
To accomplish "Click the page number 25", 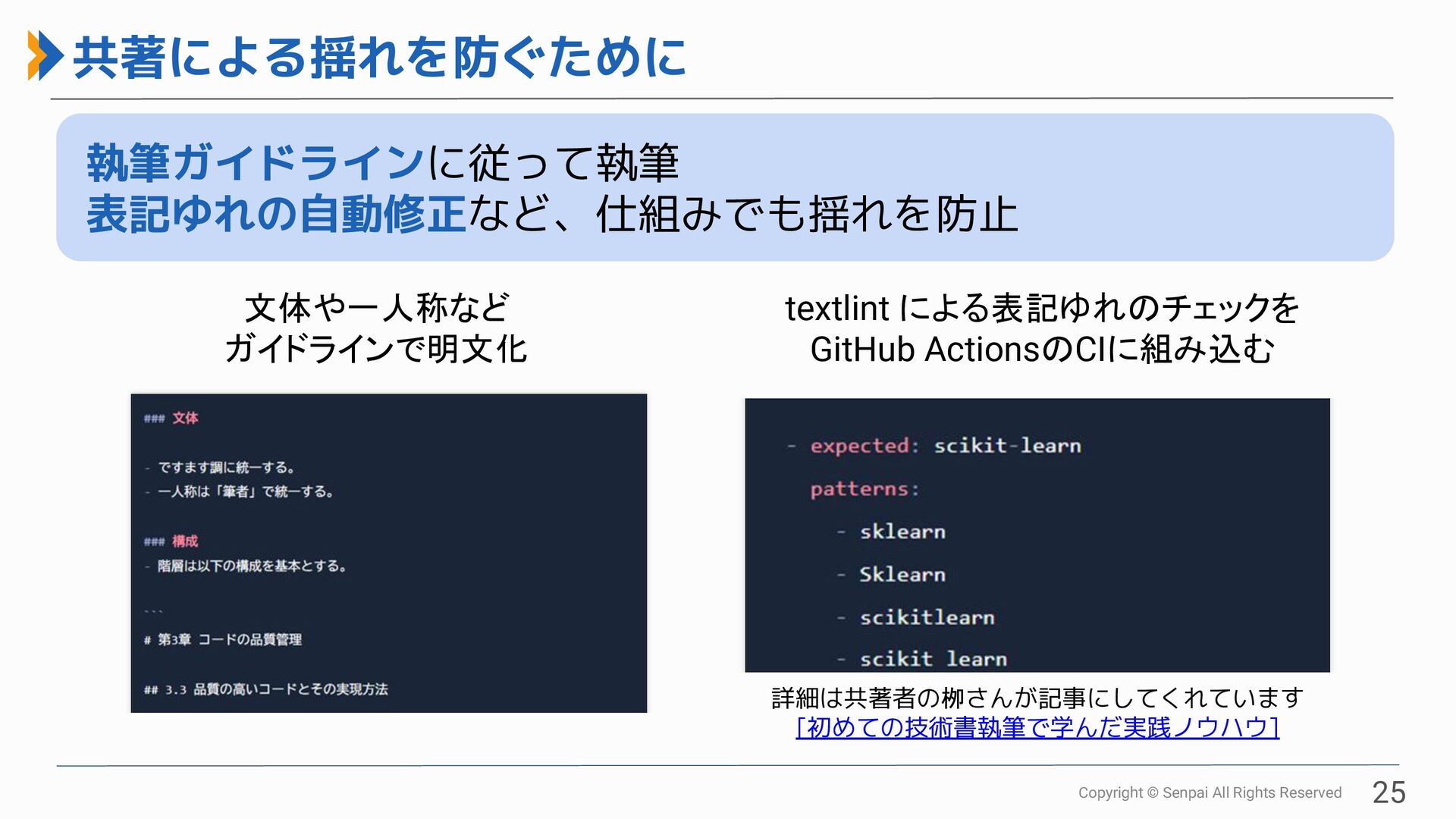I will coord(1389,792).
